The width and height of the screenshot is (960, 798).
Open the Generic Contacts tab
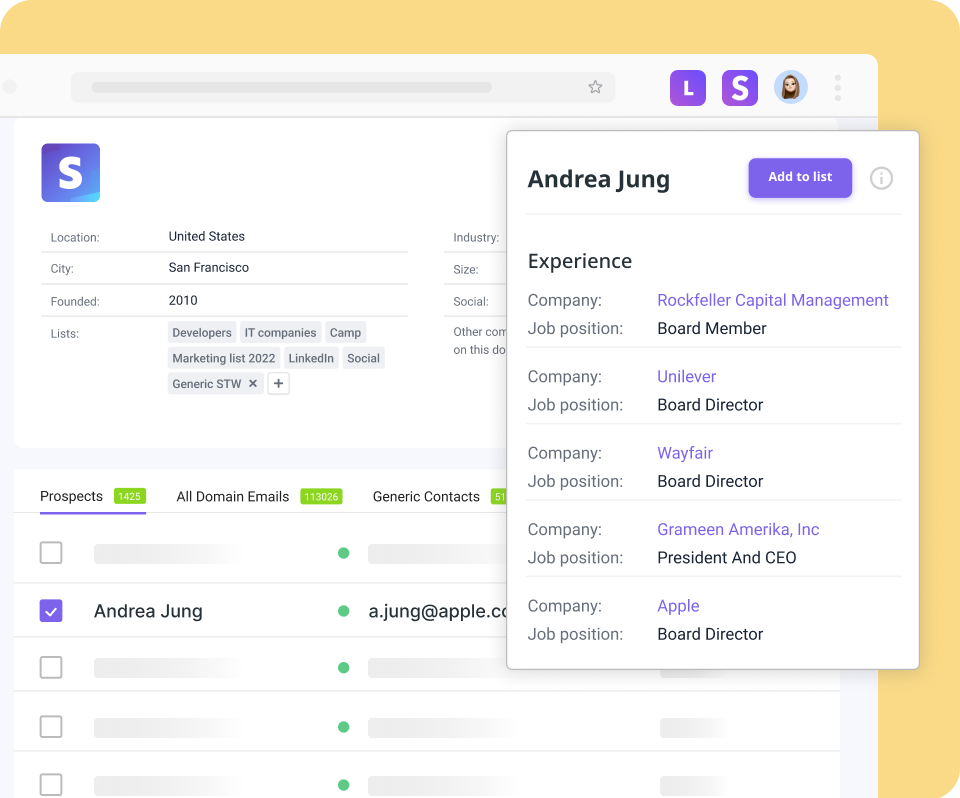425,496
